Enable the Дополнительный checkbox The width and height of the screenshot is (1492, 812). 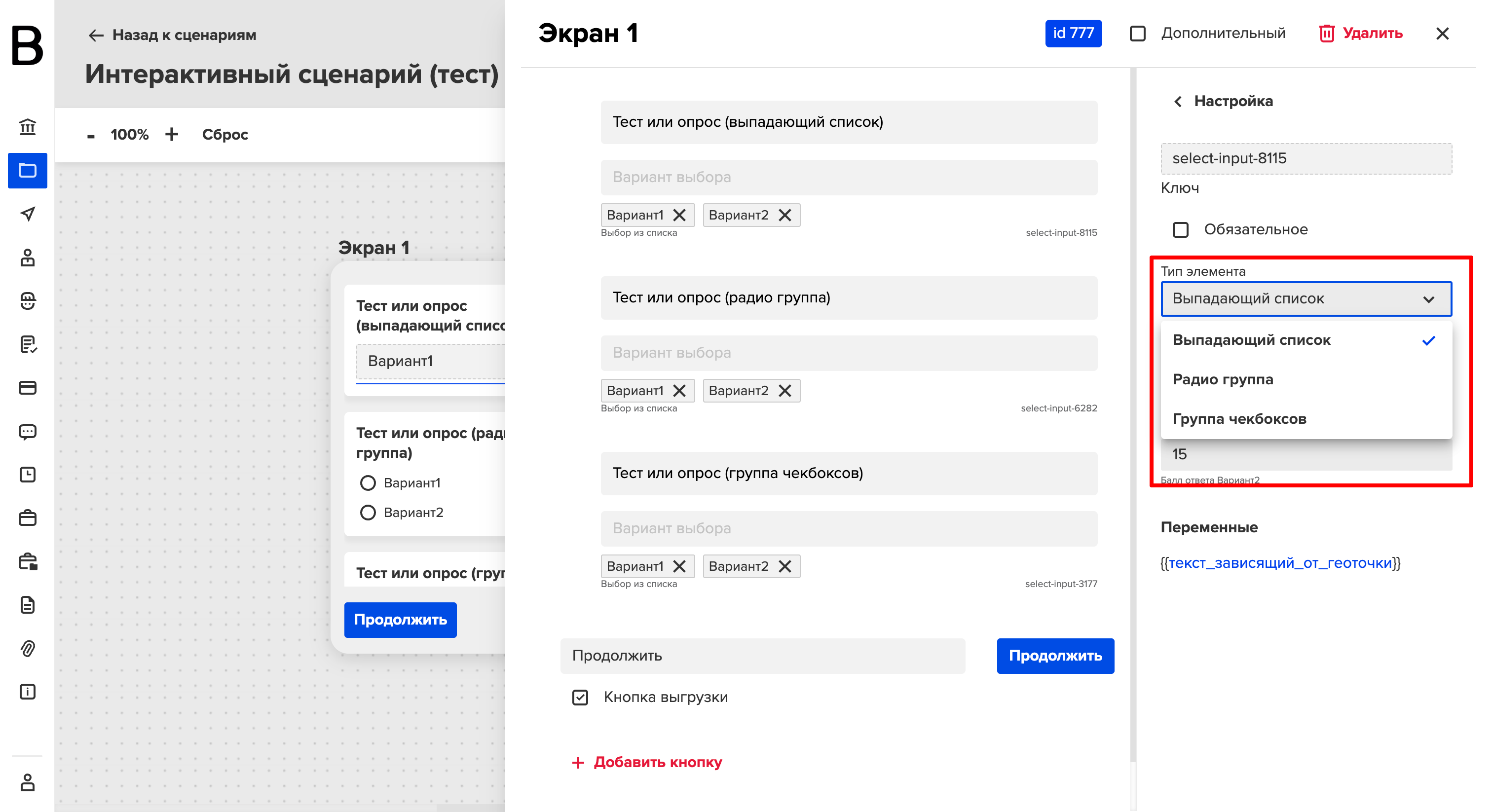1138,34
